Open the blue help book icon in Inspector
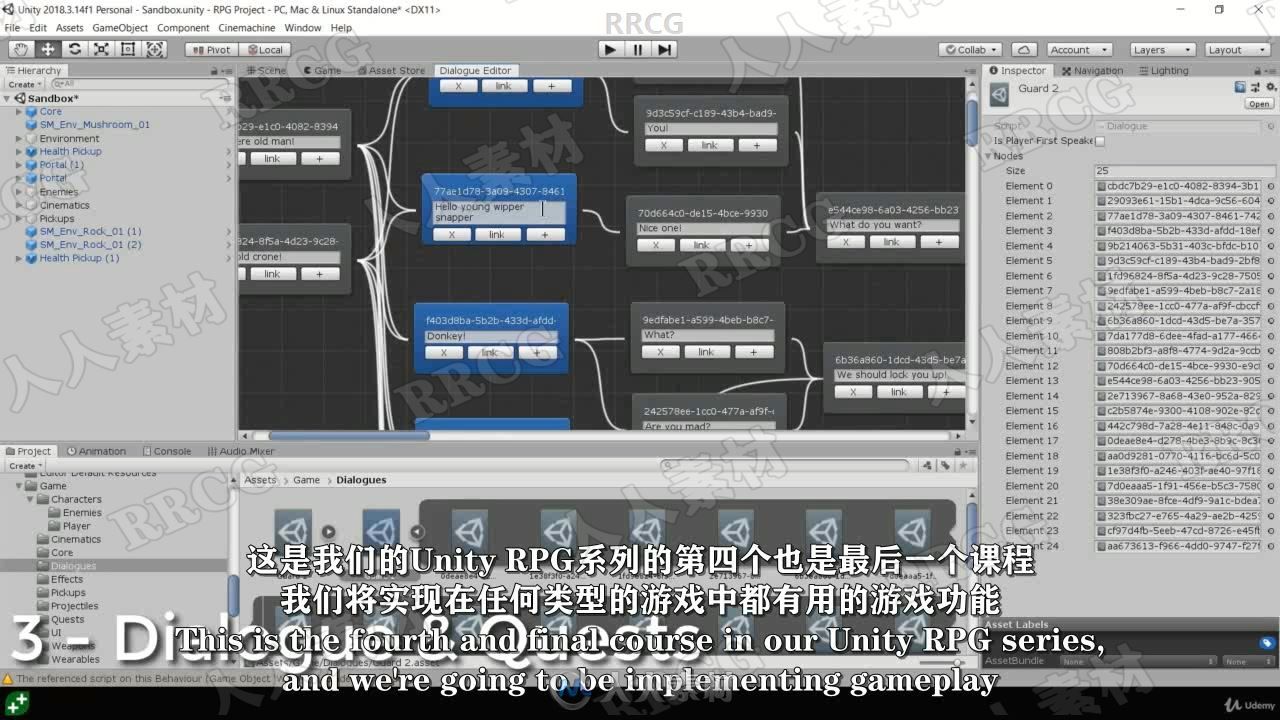This screenshot has height=720, width=1280. tap(1241, 88)
